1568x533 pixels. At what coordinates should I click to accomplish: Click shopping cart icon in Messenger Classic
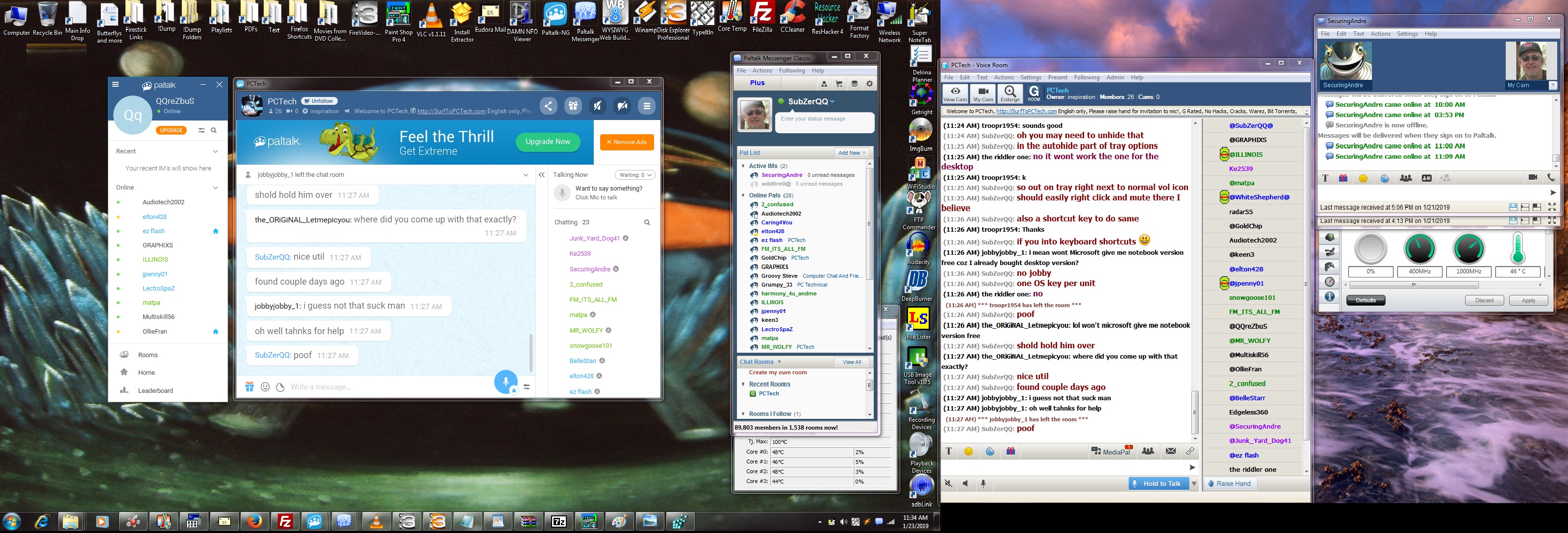pos(839,83)
